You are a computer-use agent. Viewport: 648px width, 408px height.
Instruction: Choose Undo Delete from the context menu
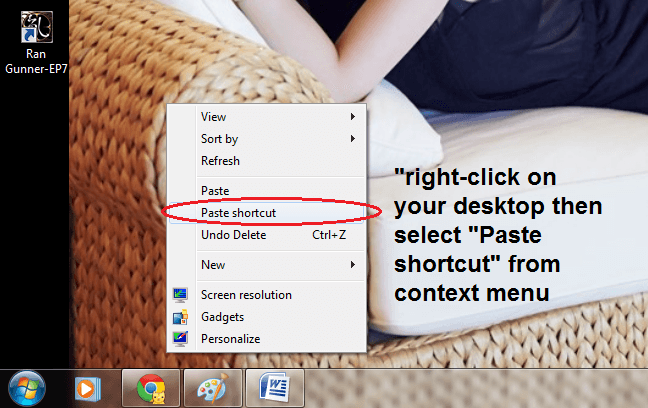click(266, 235)
